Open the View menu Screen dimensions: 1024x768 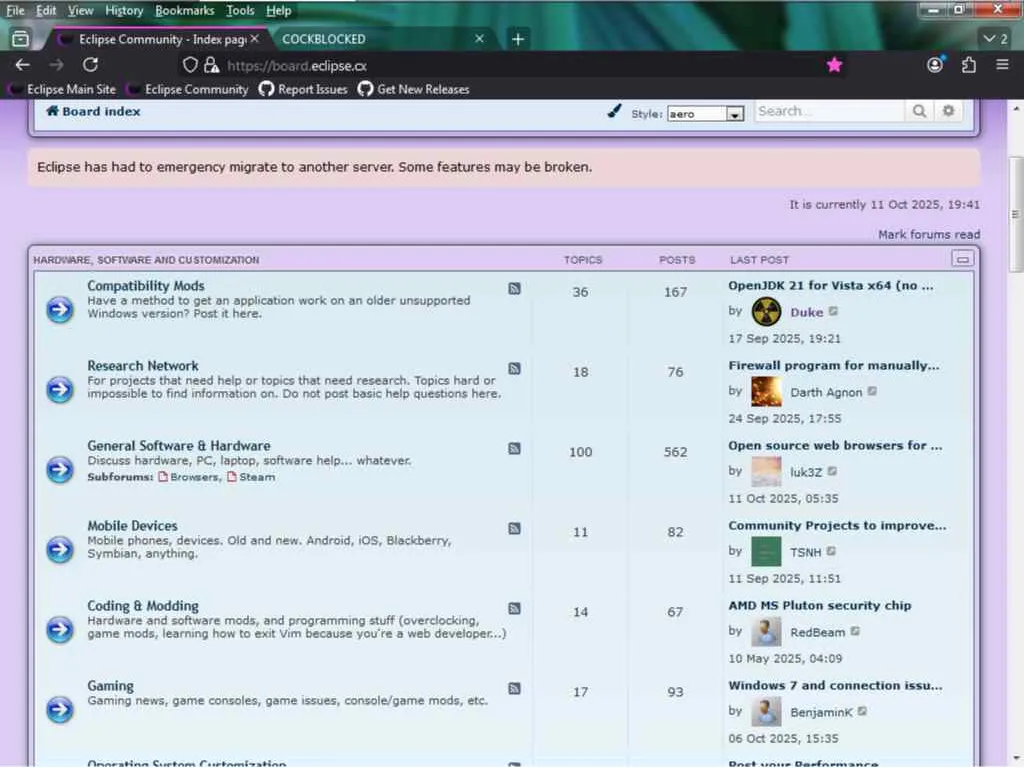(x=80, y=10)
